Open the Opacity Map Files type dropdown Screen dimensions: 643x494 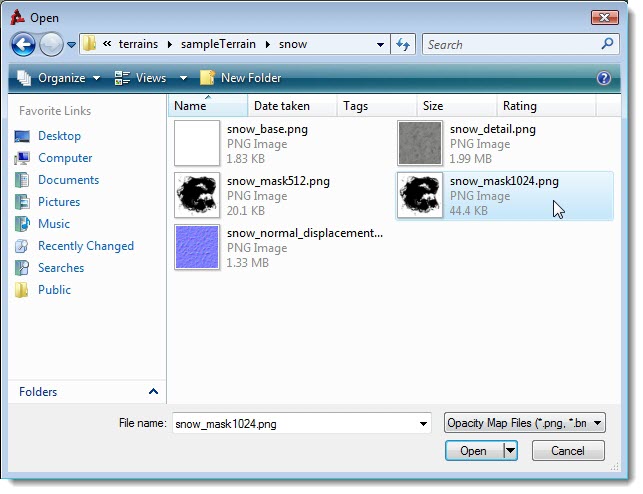524,423
